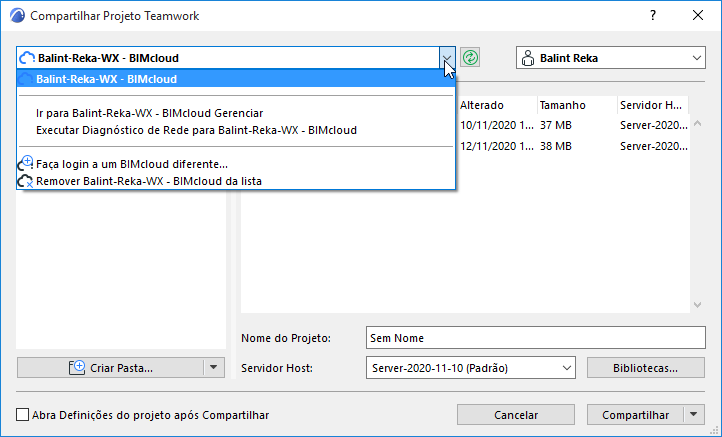The height and width of the screenshot is (437, 722).
Task: Click Server-2020 cell in 37 MB row
Action: click(653, 125)
